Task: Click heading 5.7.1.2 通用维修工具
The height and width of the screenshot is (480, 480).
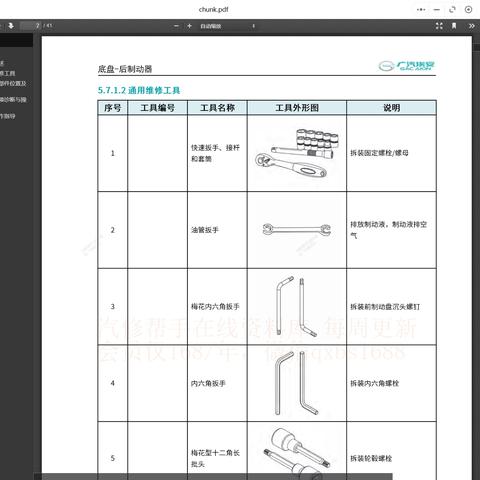Action: 139,90
